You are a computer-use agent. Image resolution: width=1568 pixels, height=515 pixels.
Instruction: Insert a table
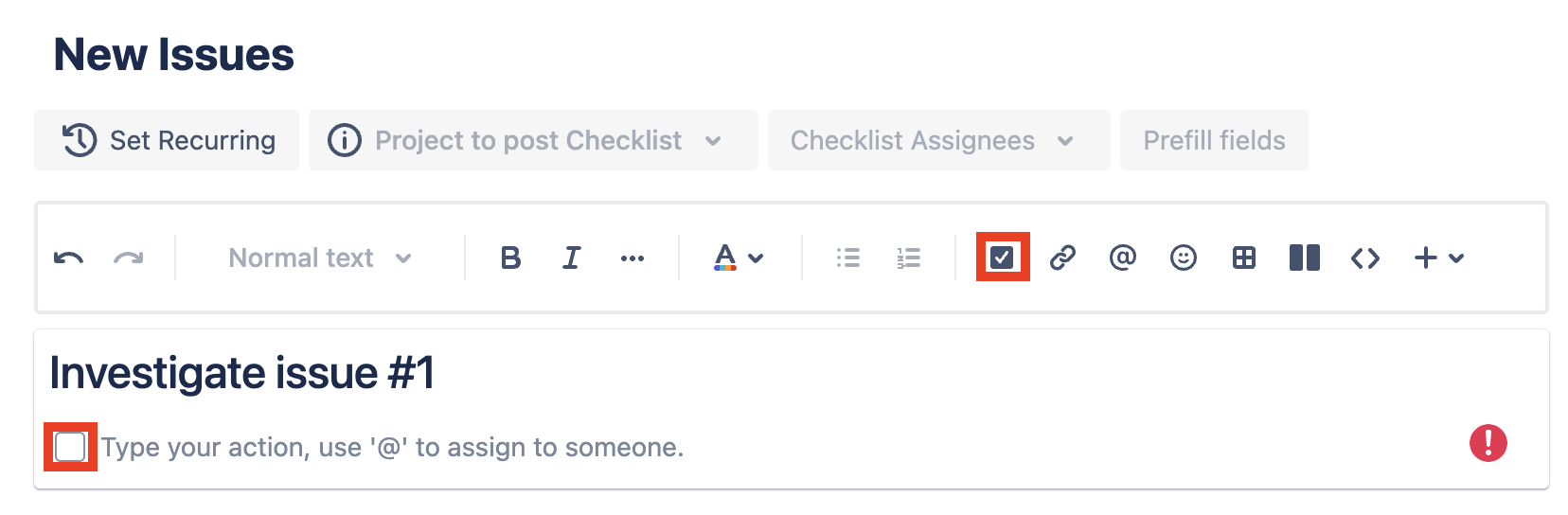tap(1243, 257)
